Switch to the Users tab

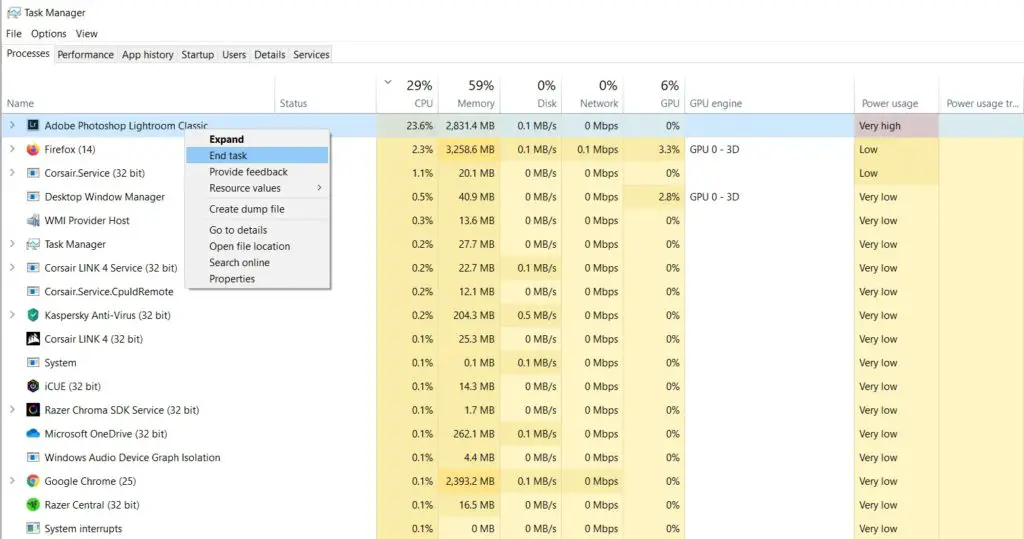pos(234,55)
